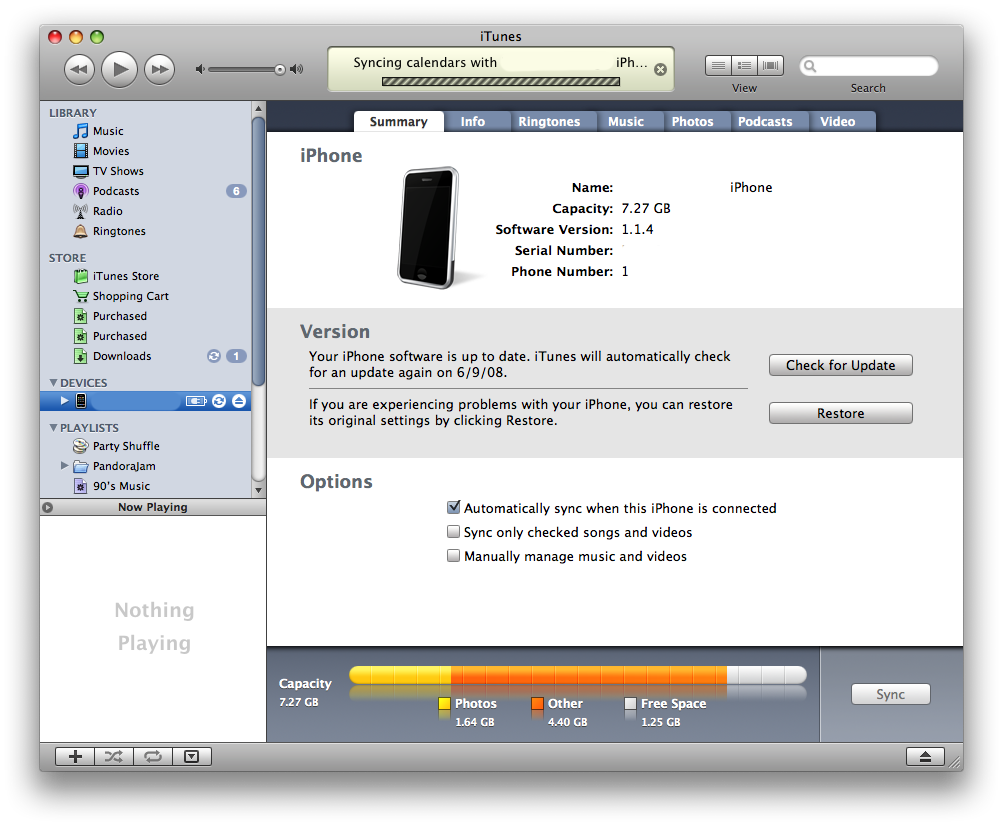Click the Podcasts badge showing 6
1003x826 pixels.
[236, 191]
